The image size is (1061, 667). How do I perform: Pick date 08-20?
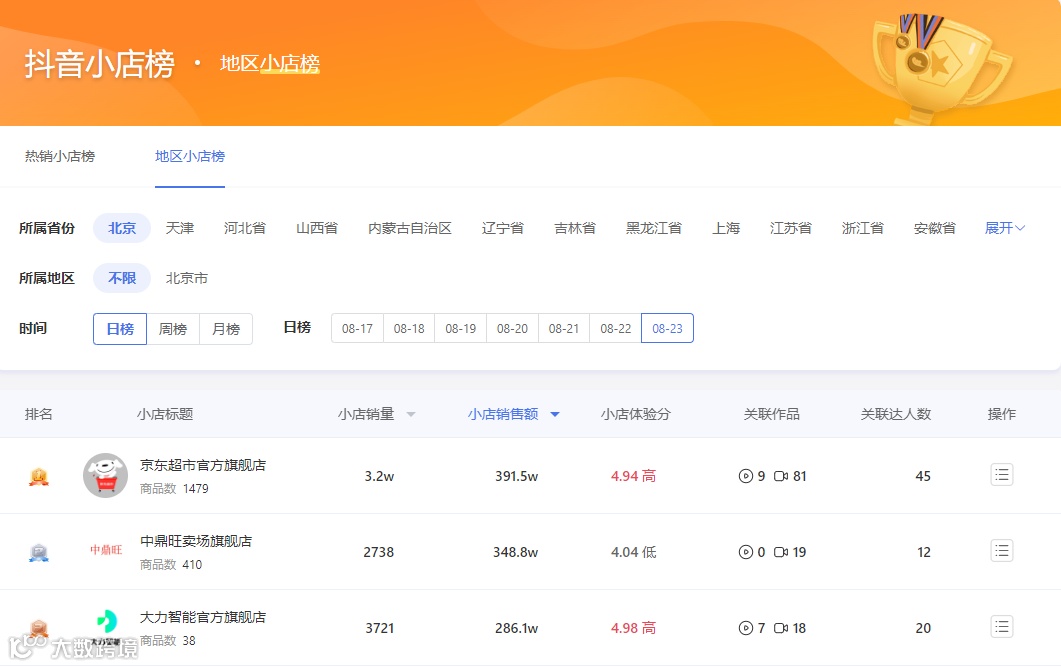(512, 328)
